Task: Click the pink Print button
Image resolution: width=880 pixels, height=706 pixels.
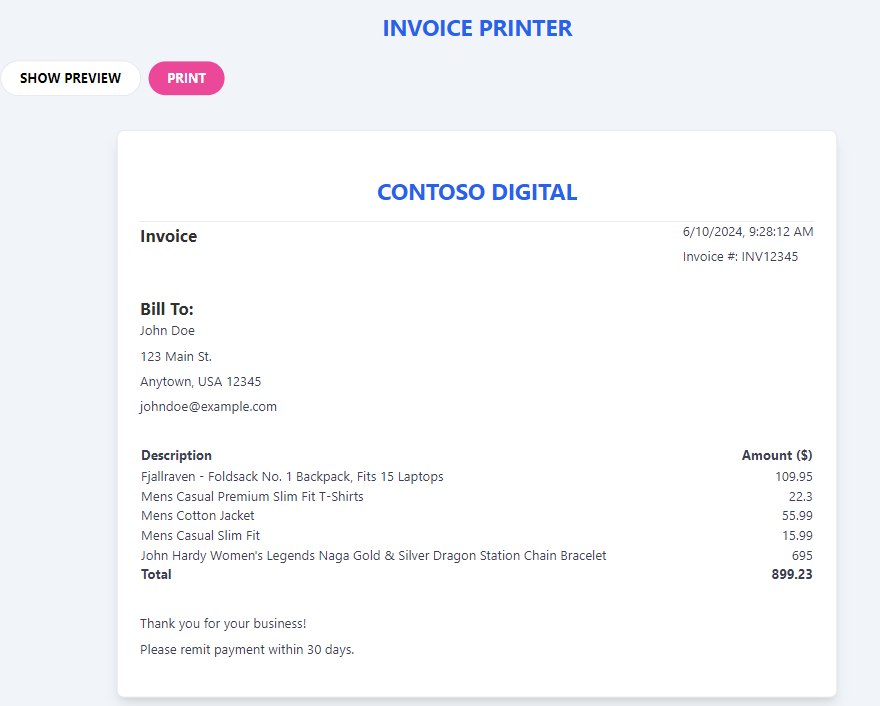Action: (186, 78)
